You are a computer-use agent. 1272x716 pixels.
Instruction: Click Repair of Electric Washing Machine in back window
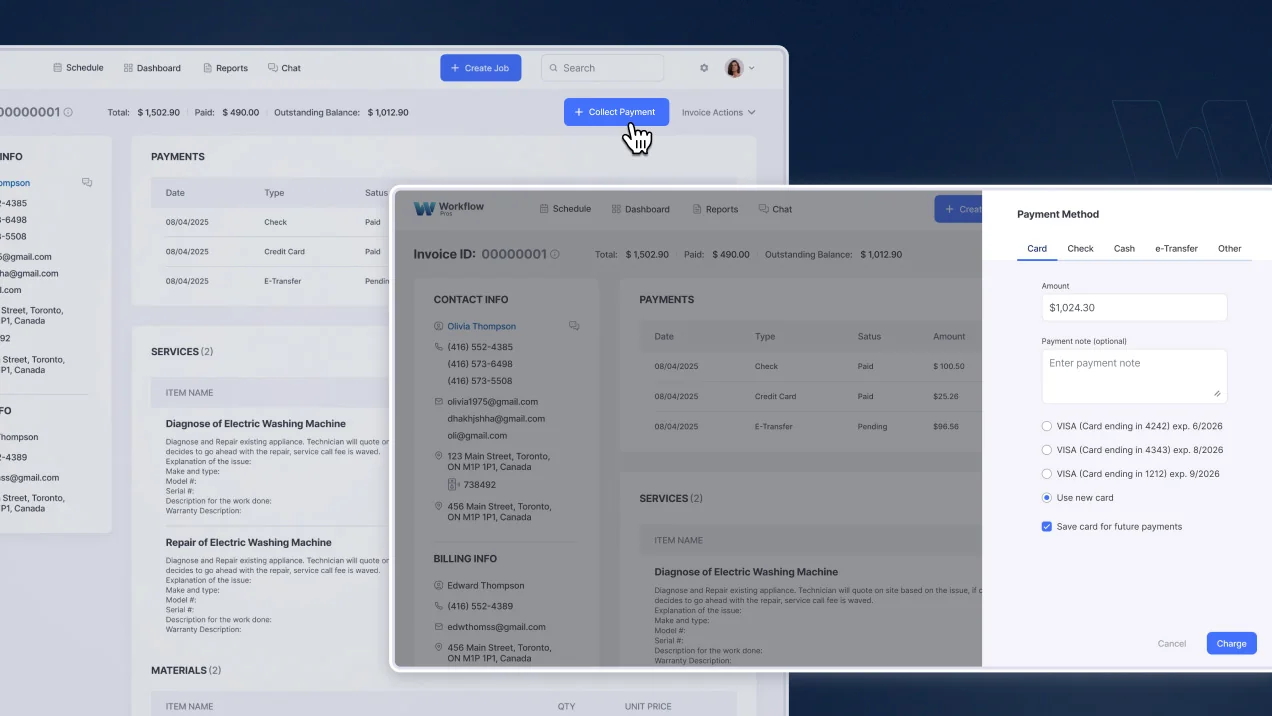click(x=248, y=543)
